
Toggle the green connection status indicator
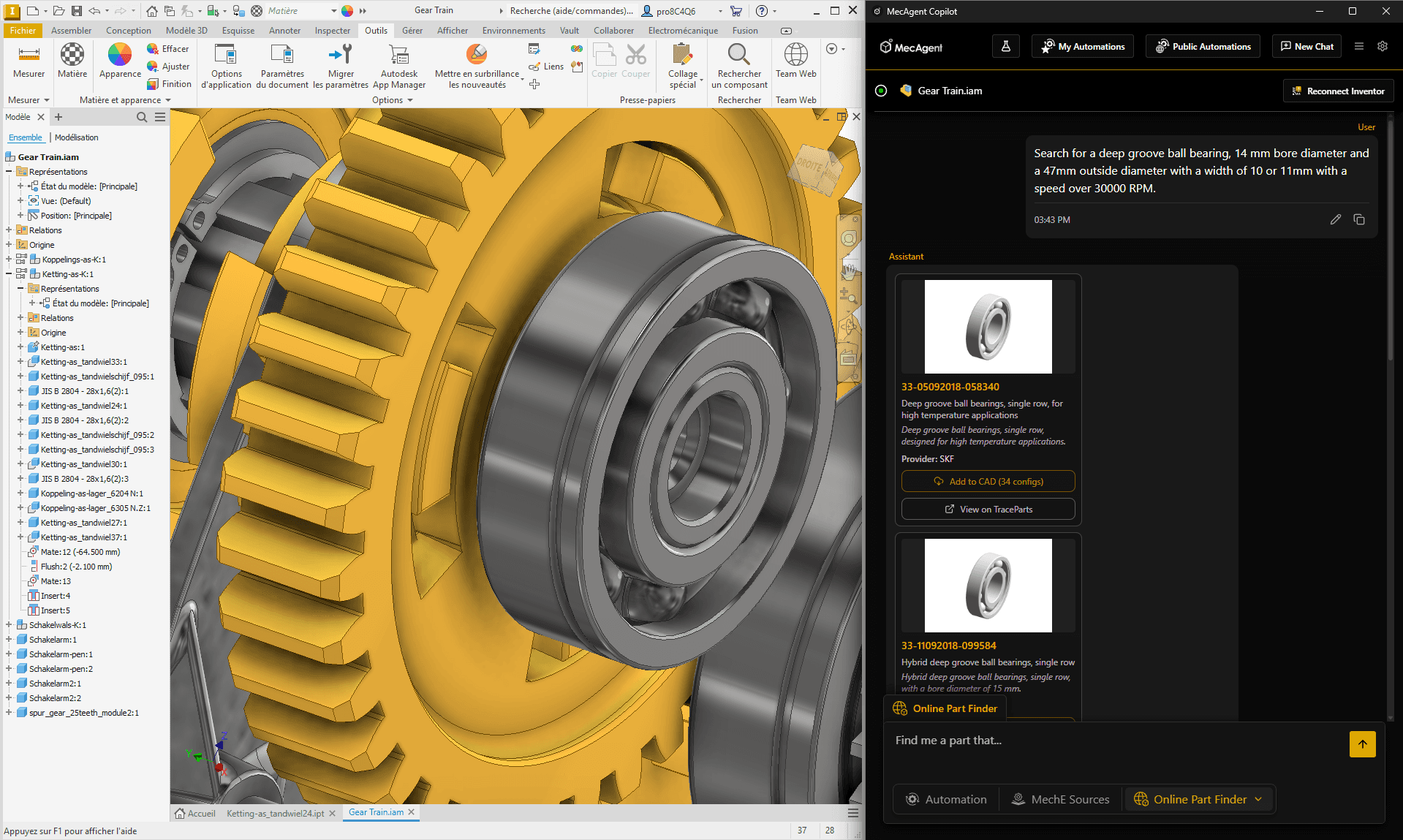(x=881, y=91)
